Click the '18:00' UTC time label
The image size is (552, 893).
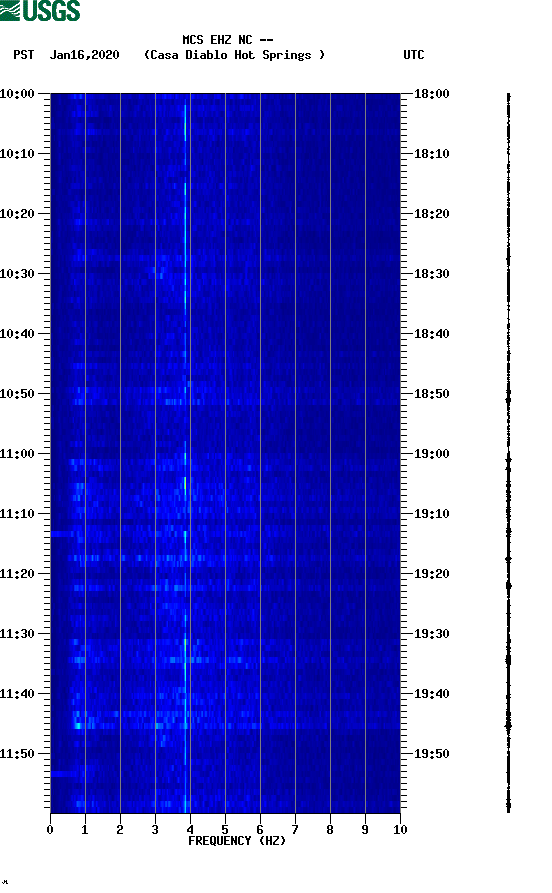click(432, 93)
